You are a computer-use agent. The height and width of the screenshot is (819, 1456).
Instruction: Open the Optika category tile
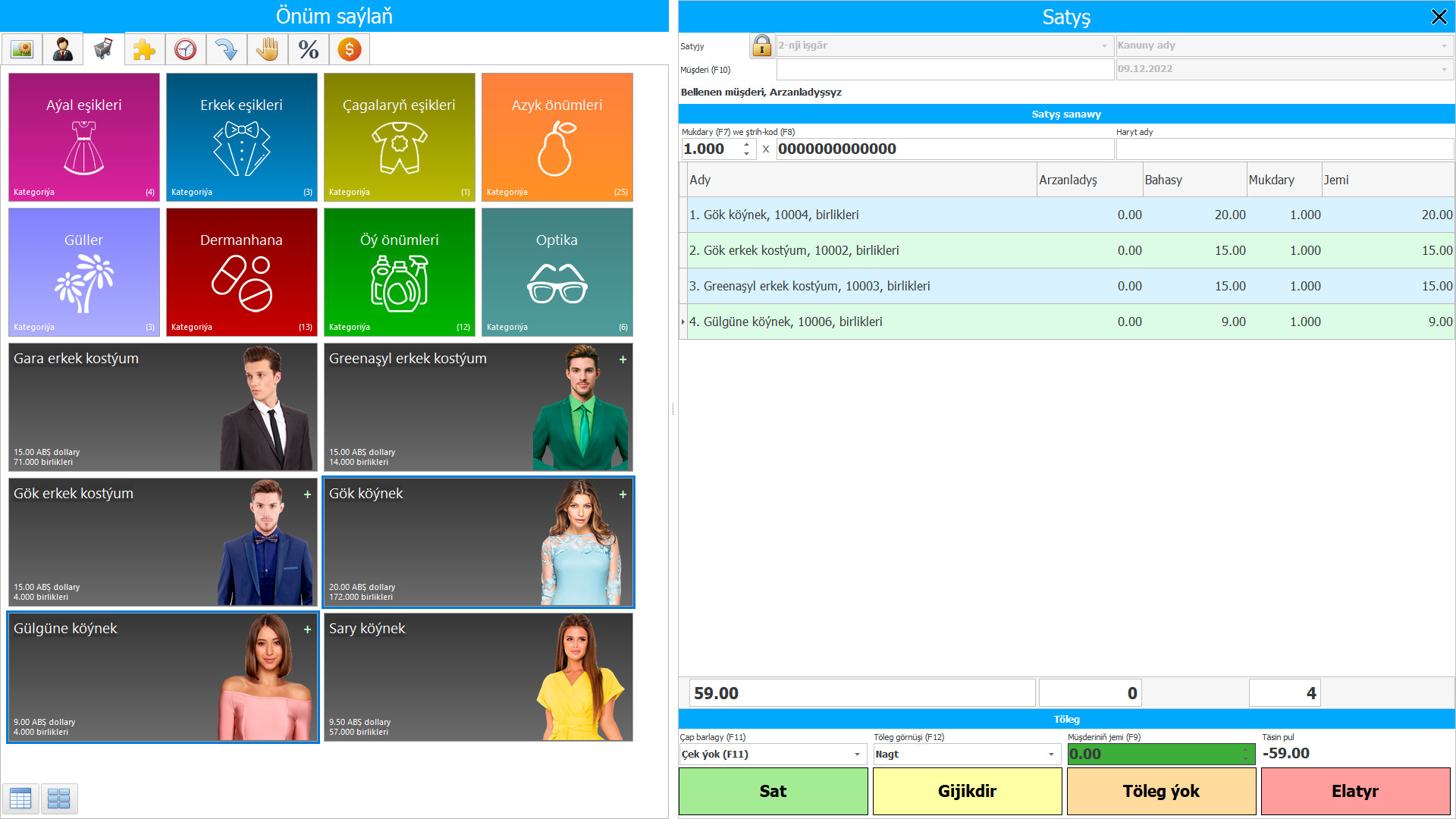557,272
